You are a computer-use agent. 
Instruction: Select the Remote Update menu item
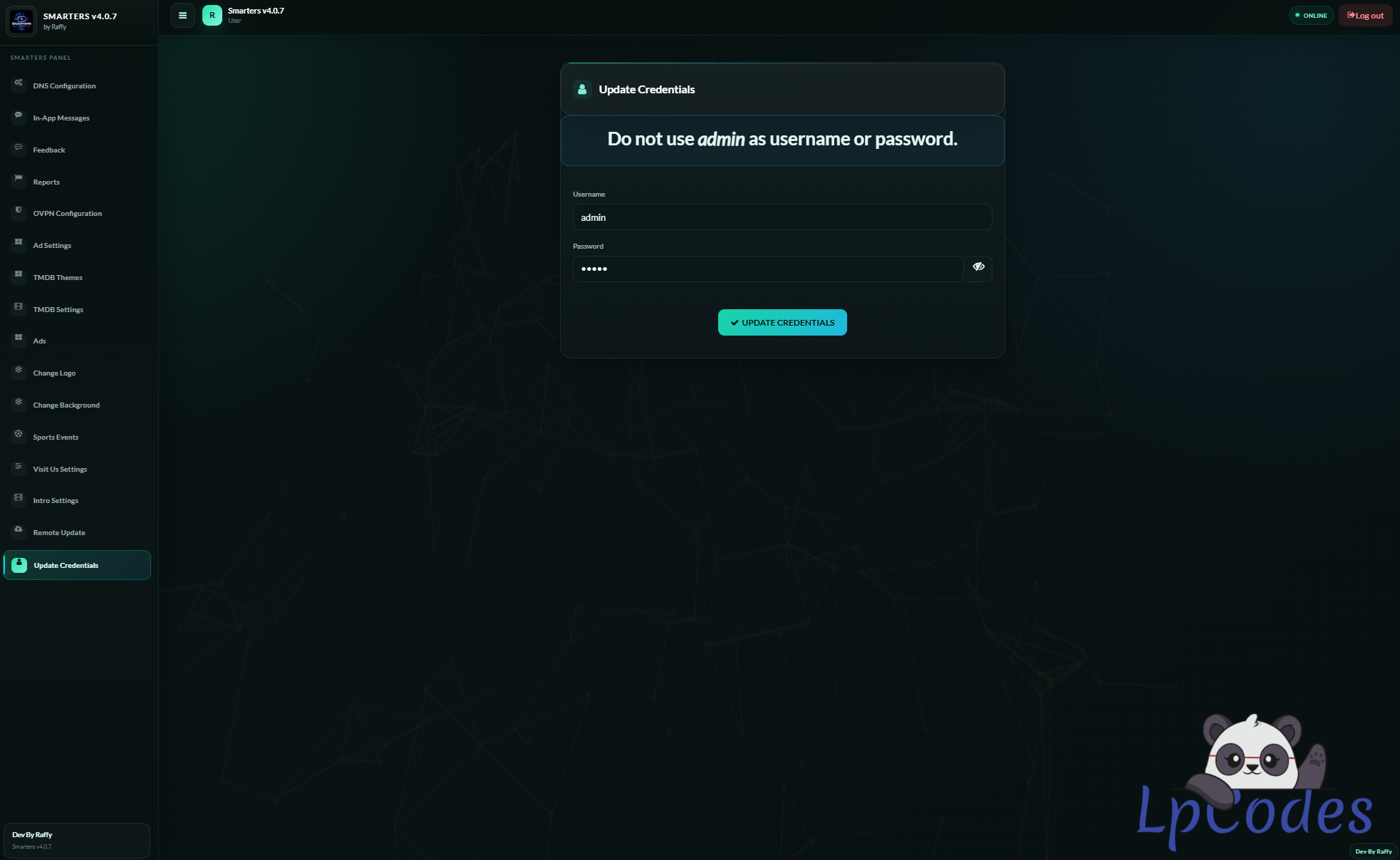coord(77,532)
